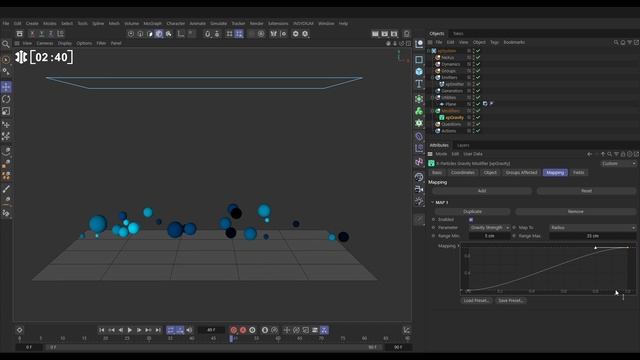Toggle timeline sound speaker icon
This screenshot has width=640, height=360.
[x=189, y=330]
